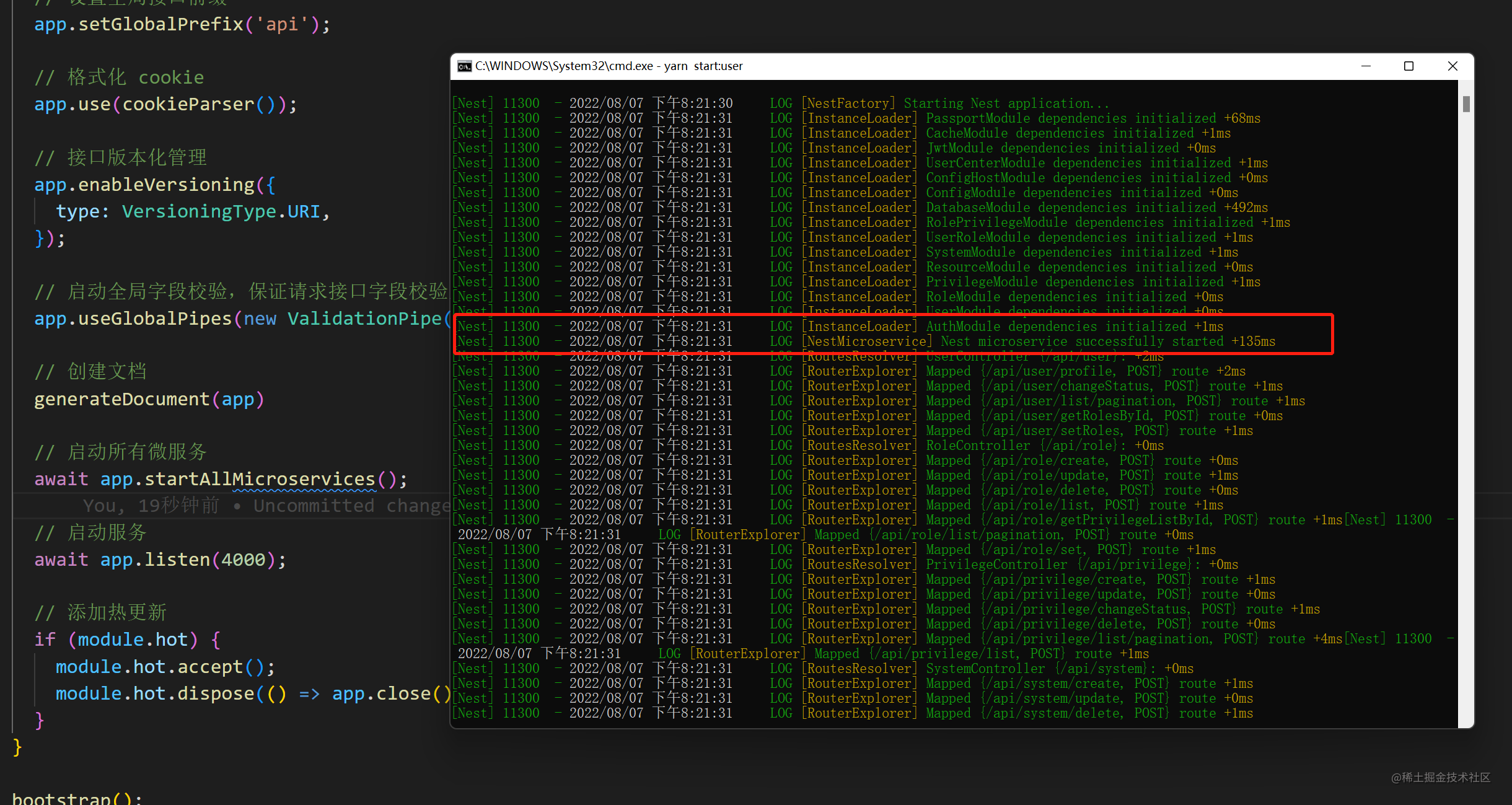The image size is (1512, 805).
Task: Click the setGlobalPrefix('api') statement
Action: pyautogui.click(x=182, y=24)
